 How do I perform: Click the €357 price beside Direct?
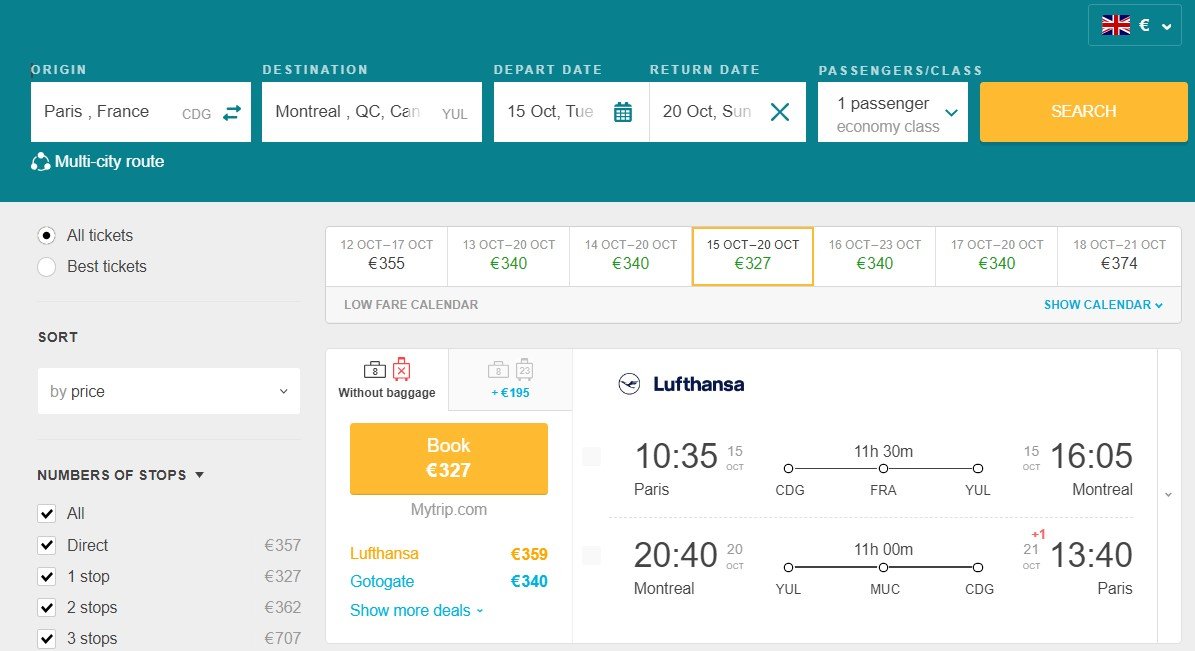tap(283, 545)
